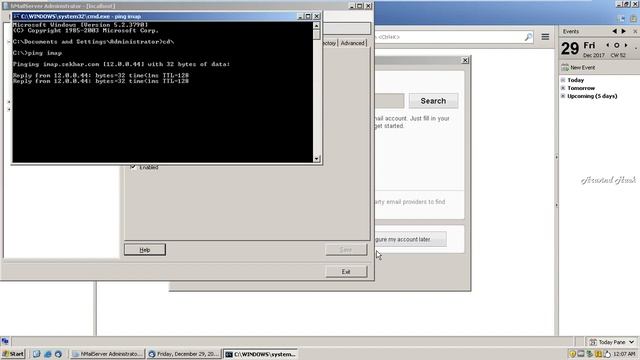
Task: Click the yellow square tray icon
Action: [x=598, y=354]
